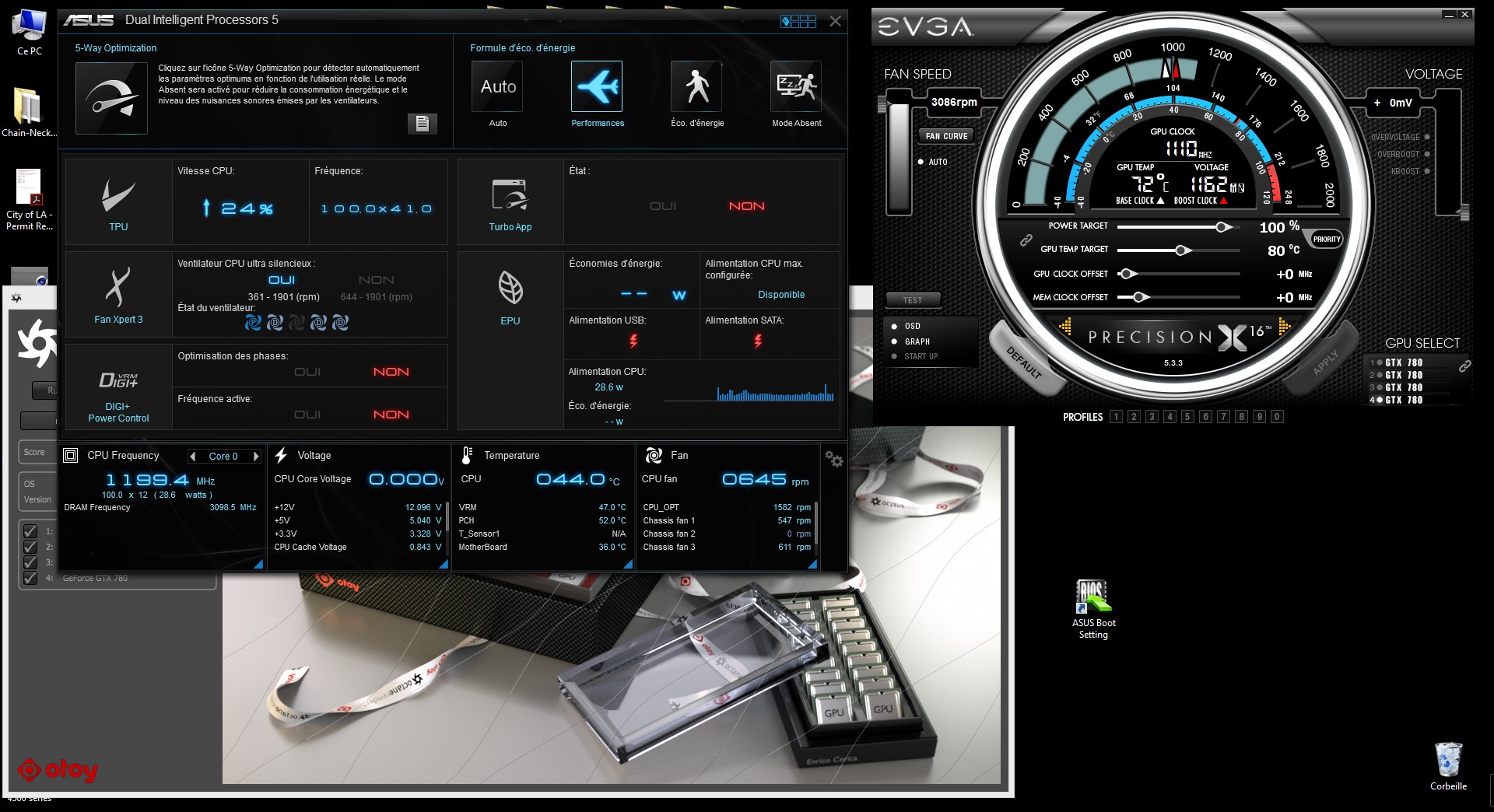
Task: Set Fréquence active to OUI
Action: (x=307, y=415)
